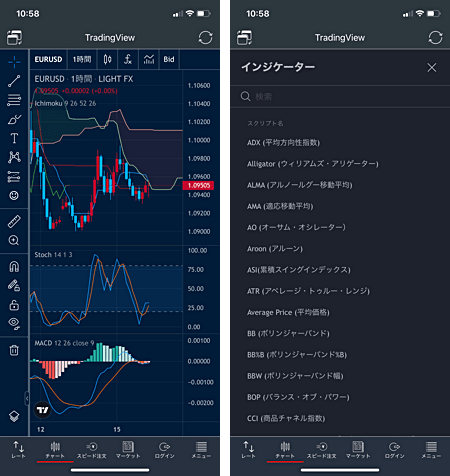Open the emoji icons tool
This screenshot has height=476, width=450.
click(14, 195)
